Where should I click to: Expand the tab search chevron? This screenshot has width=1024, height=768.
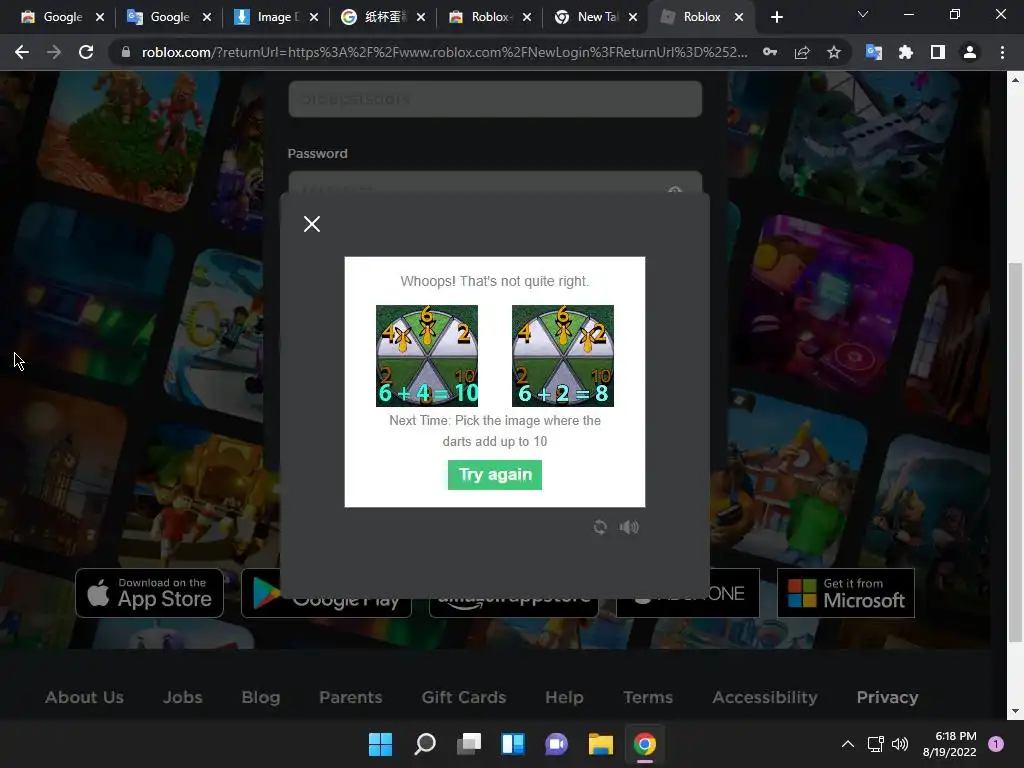(x=863, y=14)
